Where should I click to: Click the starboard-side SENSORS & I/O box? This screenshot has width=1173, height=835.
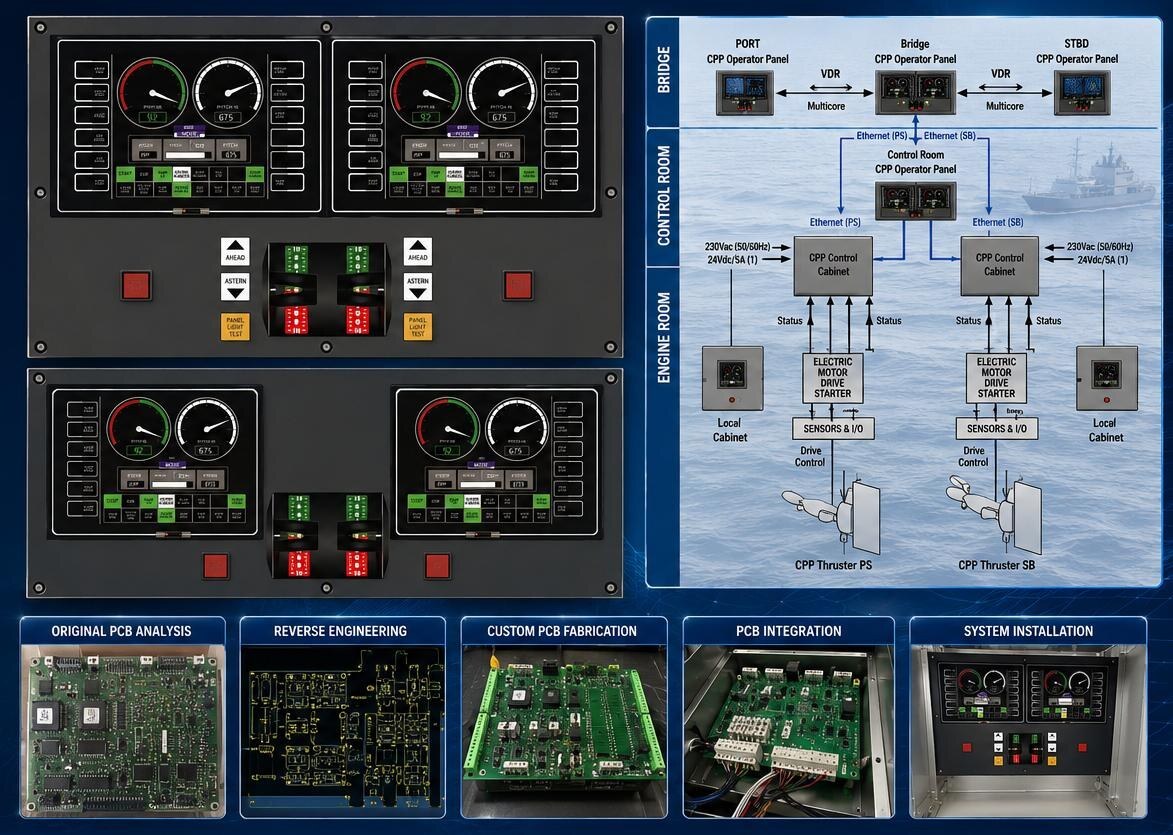coord(996,429)
